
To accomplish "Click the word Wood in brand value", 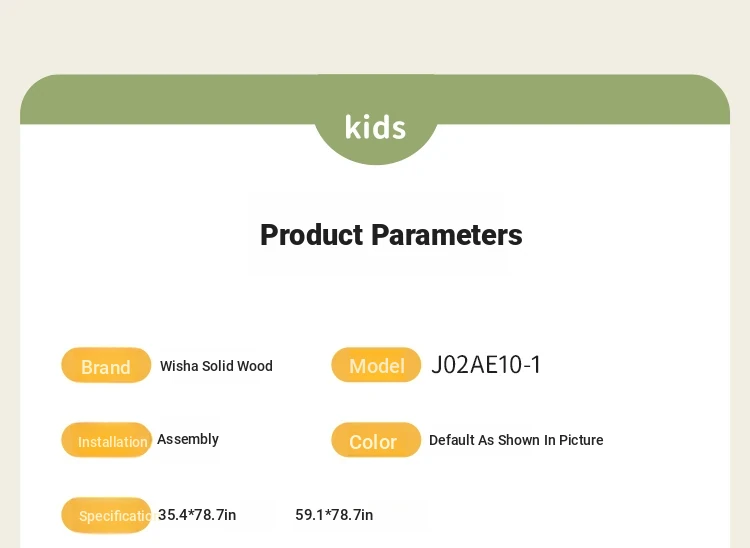I will coord(255,366).
